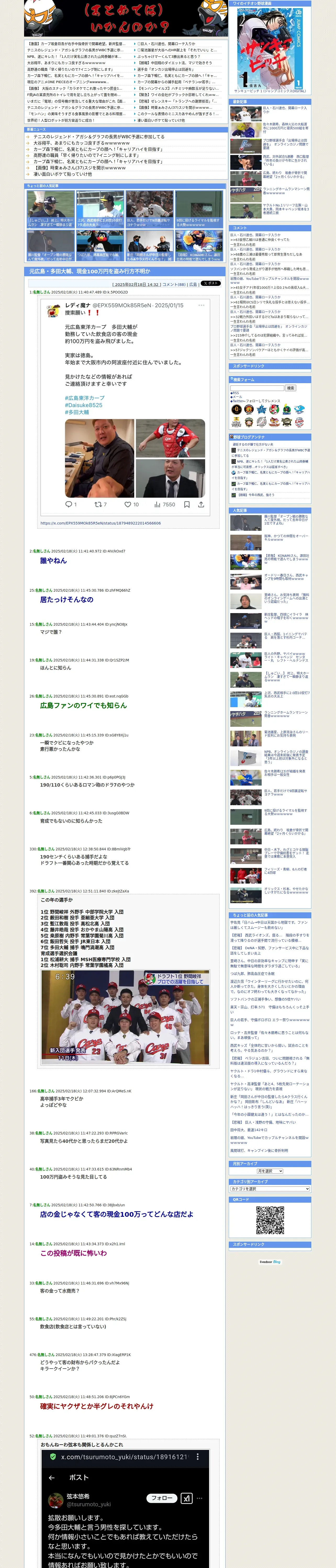The width and height of the screenshot is (336, 1568).
Task: Click poster name 名無しさん on comment 1
Action: (x=41, y=292)
